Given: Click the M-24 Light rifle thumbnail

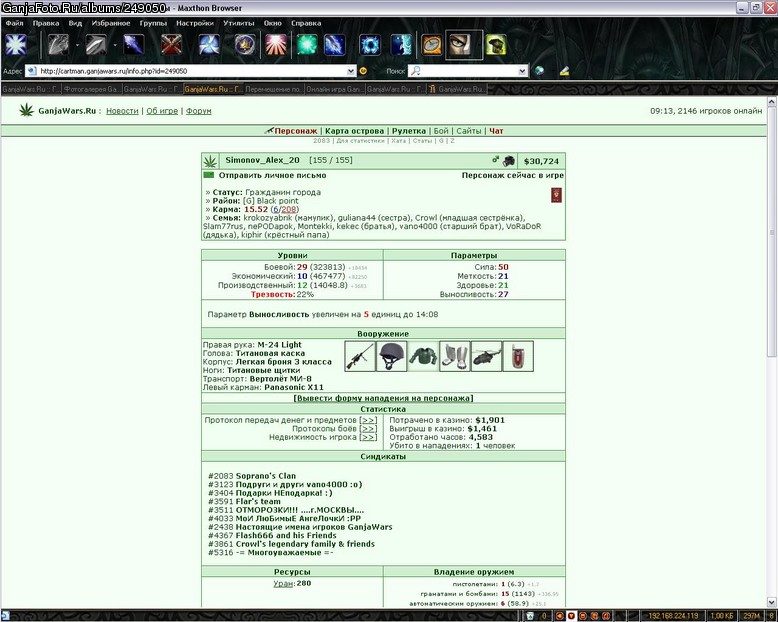Looking at the screenshot, I should (x=360, y=356).
